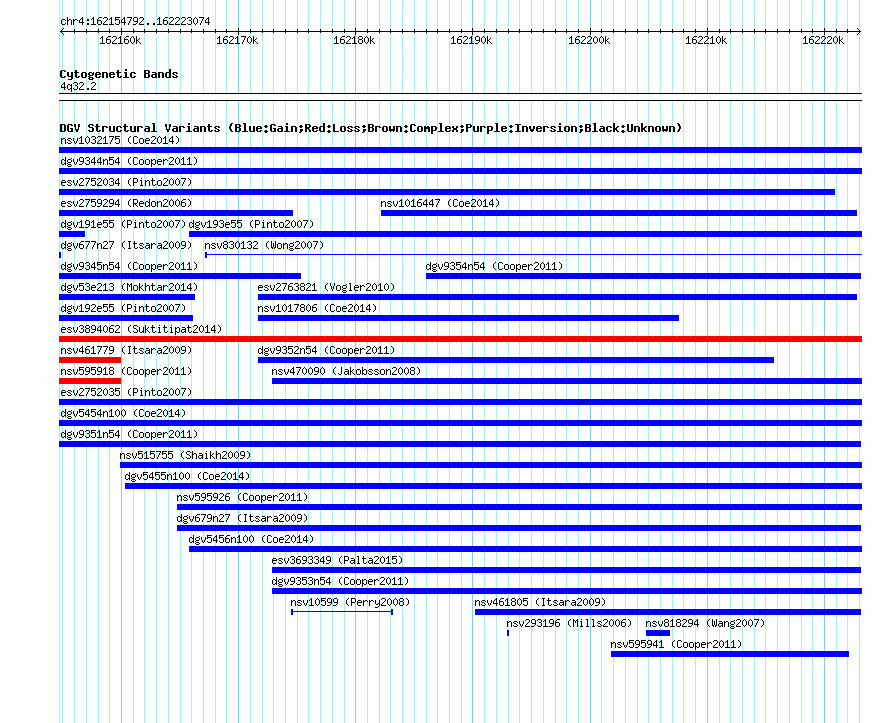This screenshot has width=890, height=723.
Task: Click the 162190k ruler tick label
Action: tap(471, 40)
